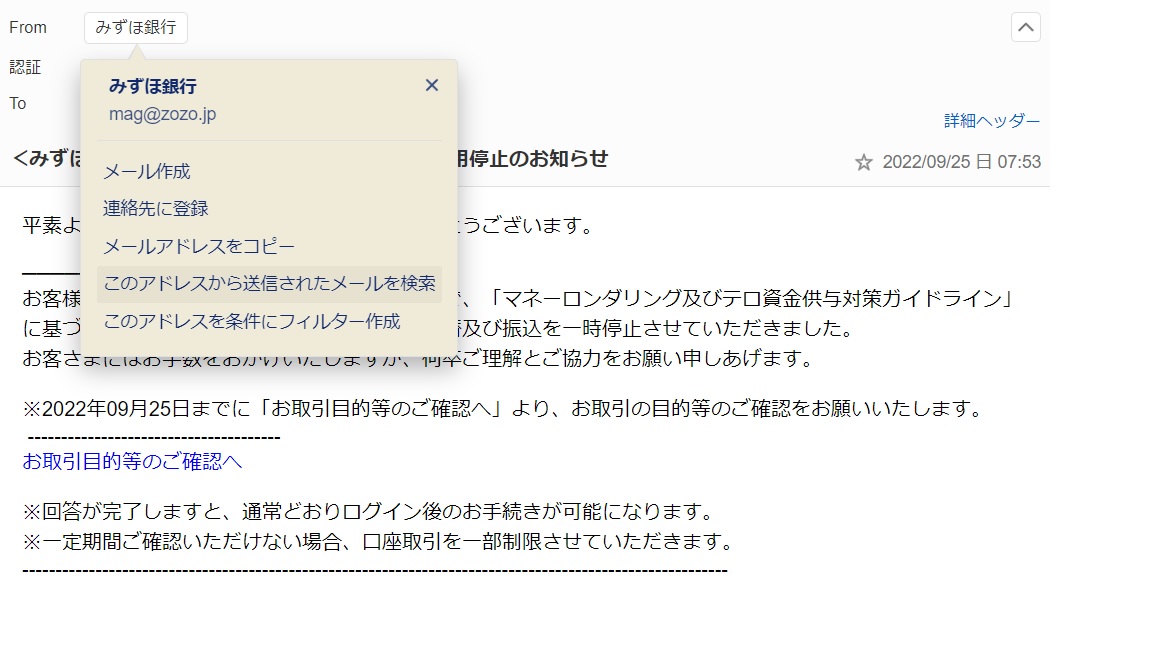This screenshot has height=648, width=1152.
Task: Click the mag@zozo.jp email address
Action: pyautogui.click(x=162, y=115)
